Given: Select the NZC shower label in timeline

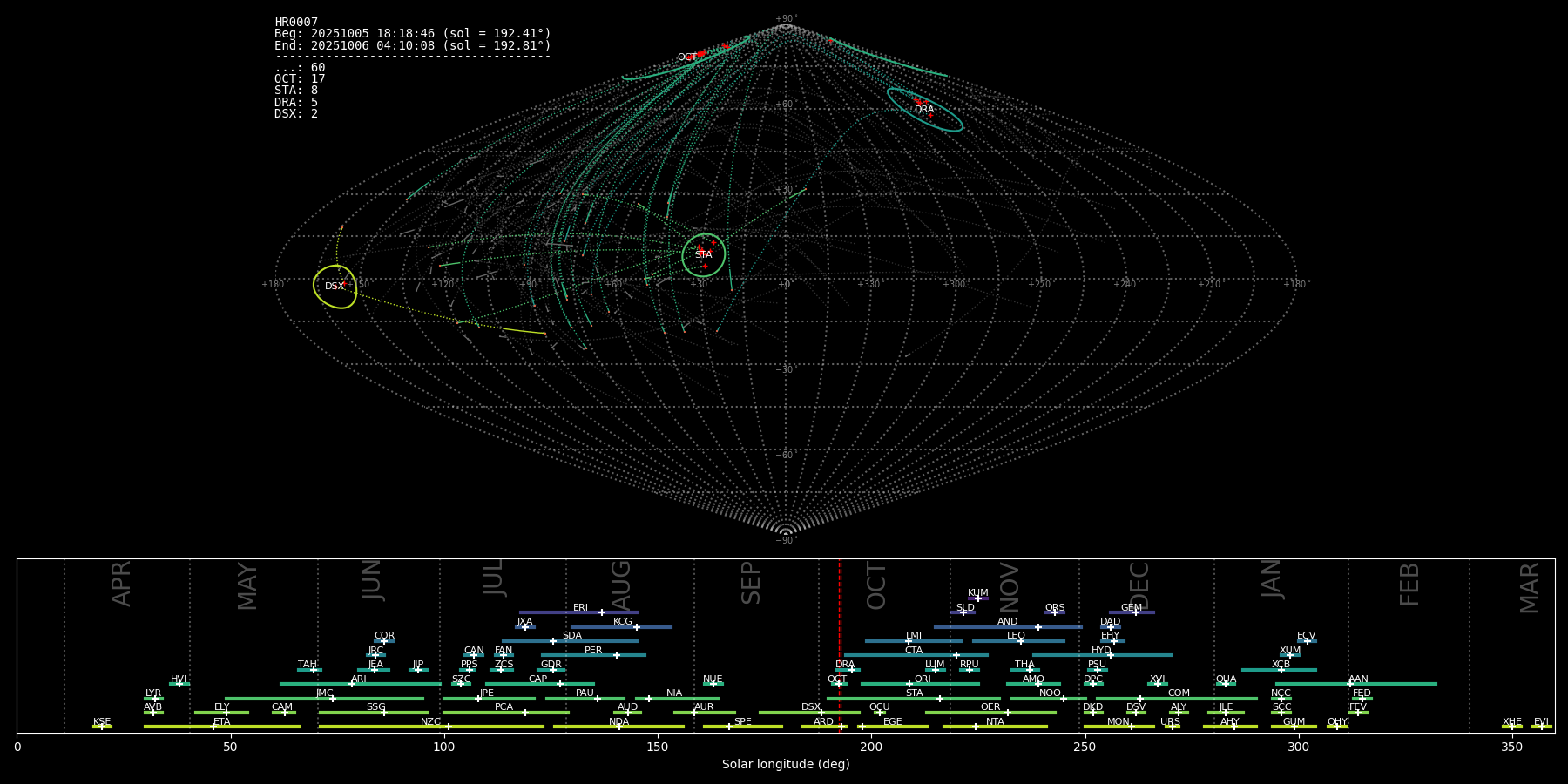Looking at the screenshot, I should [430, 722].
